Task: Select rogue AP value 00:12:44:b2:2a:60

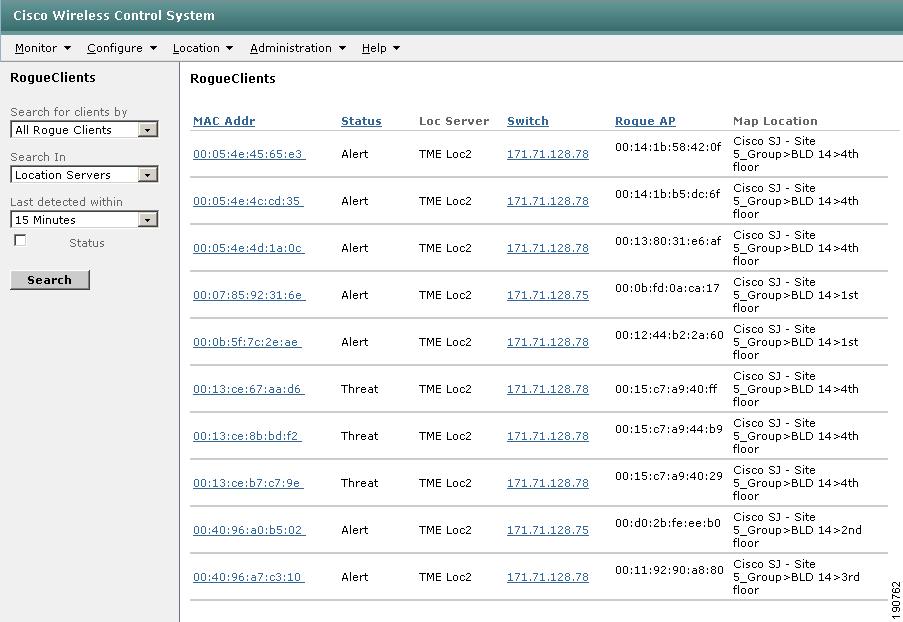Action: [669, 335]
